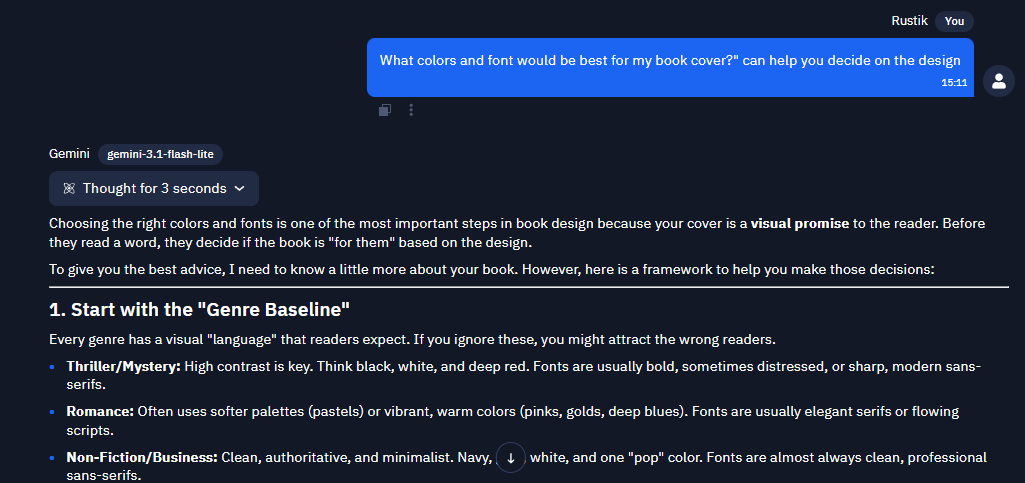Click the 15:11 message timestamp
Image resolution: width=1025 pixels, height=483 pixels.
tap(954, 83)
